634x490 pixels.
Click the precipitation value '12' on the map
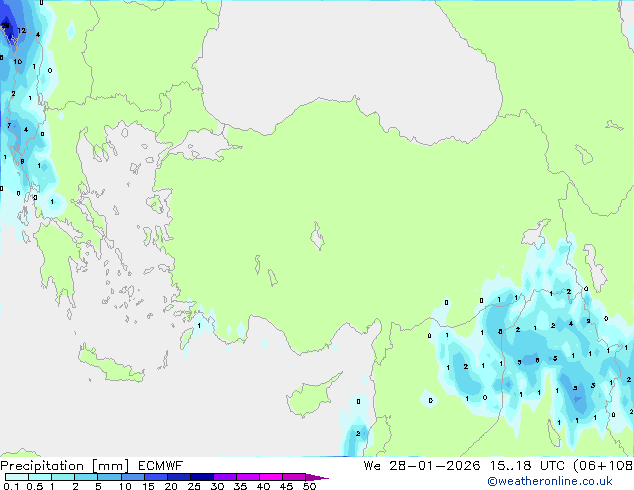point(22,30)
